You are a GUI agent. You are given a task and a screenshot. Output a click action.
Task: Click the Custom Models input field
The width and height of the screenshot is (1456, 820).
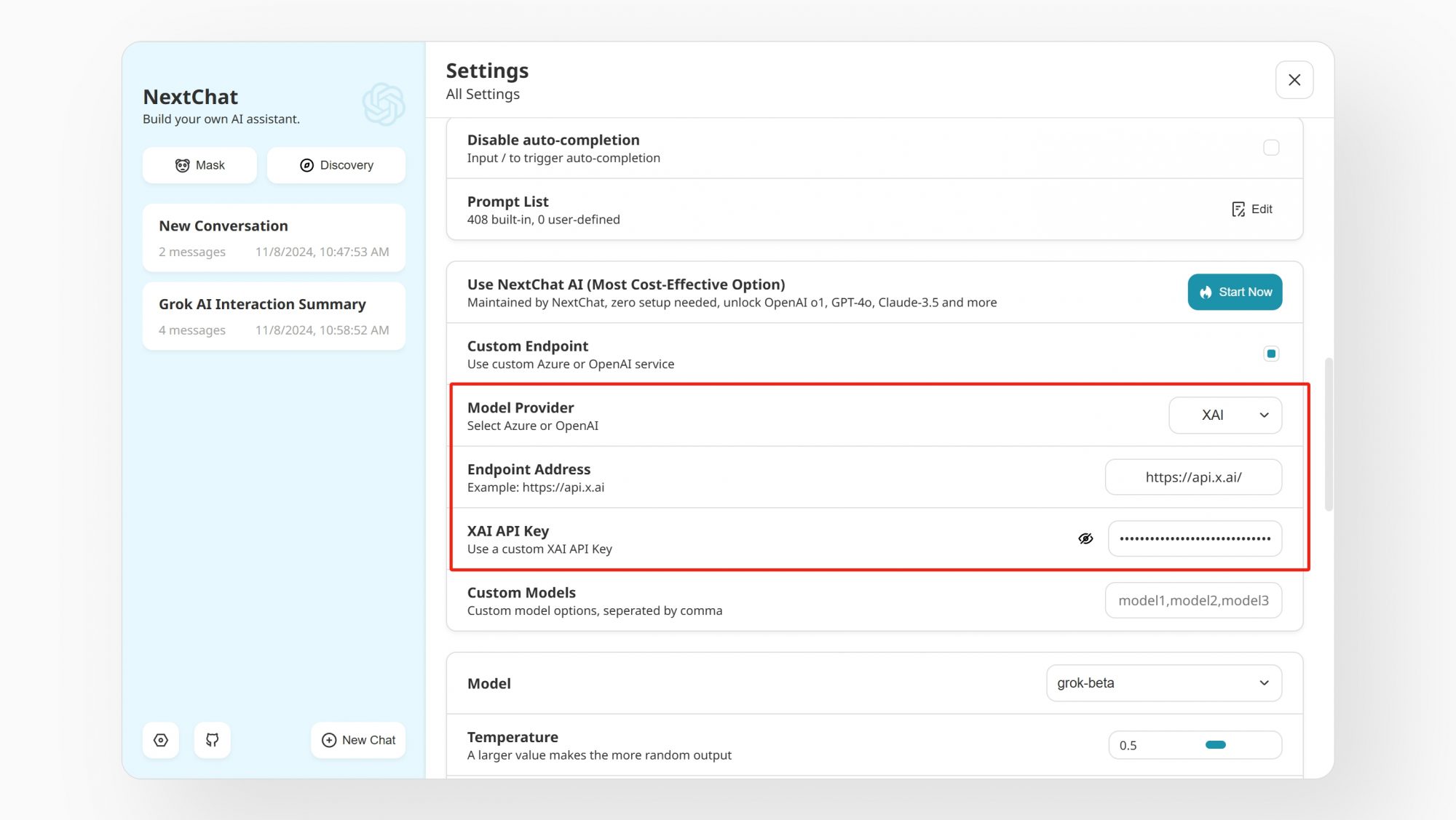pyautogui.click(x=1193, y=600)
